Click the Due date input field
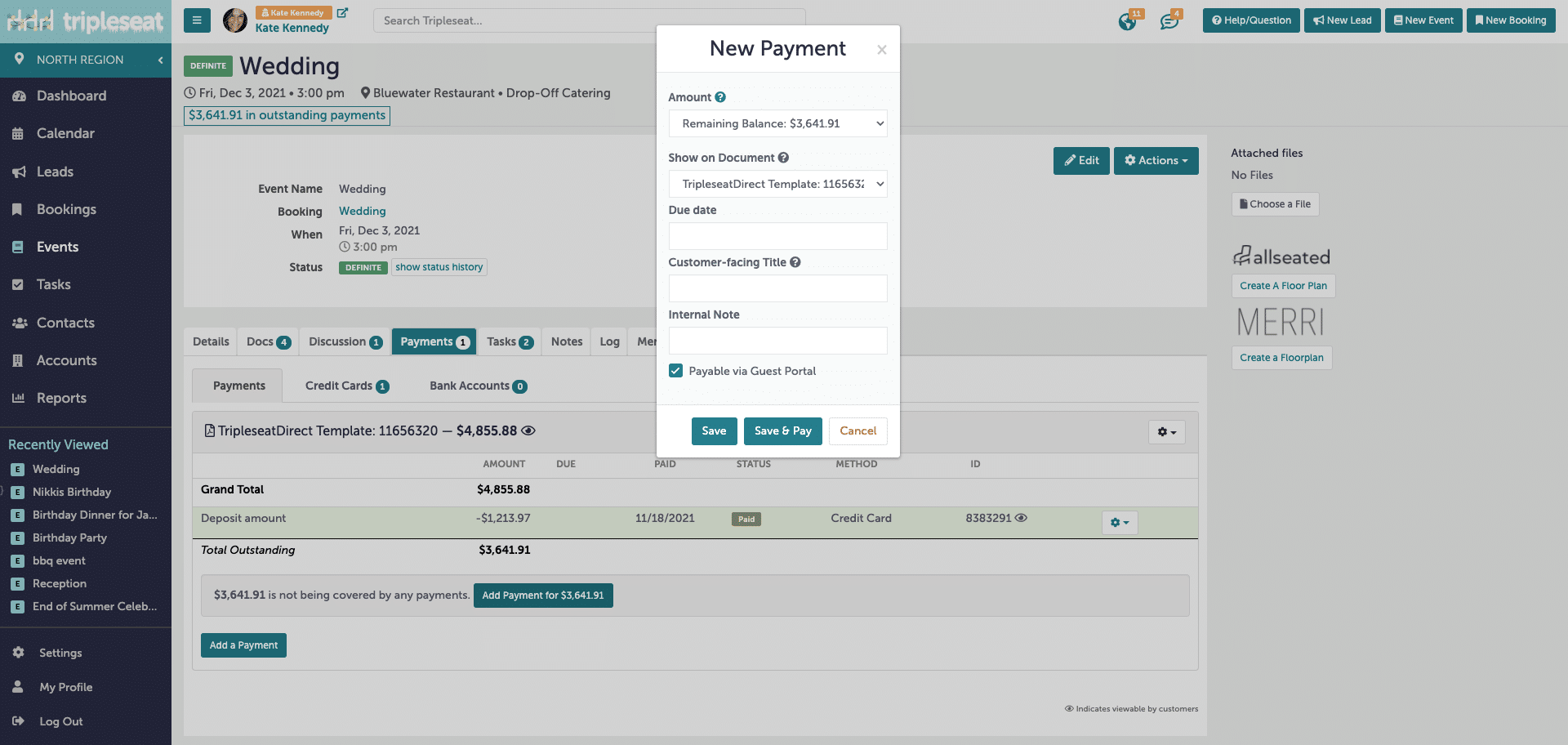 [777, 236]
